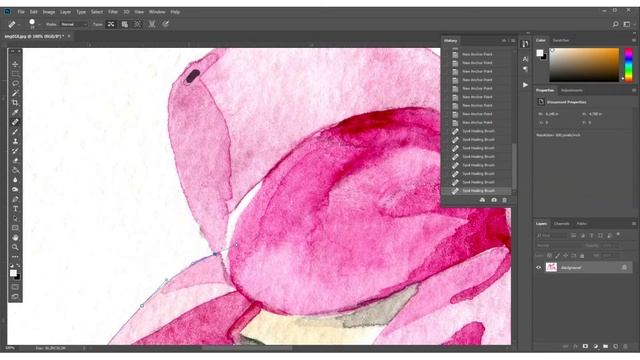Toggle pressure for size icon in options bar
Image resolution: width=640 pixels, height=360 pixels.
click(x=165, y=24)
